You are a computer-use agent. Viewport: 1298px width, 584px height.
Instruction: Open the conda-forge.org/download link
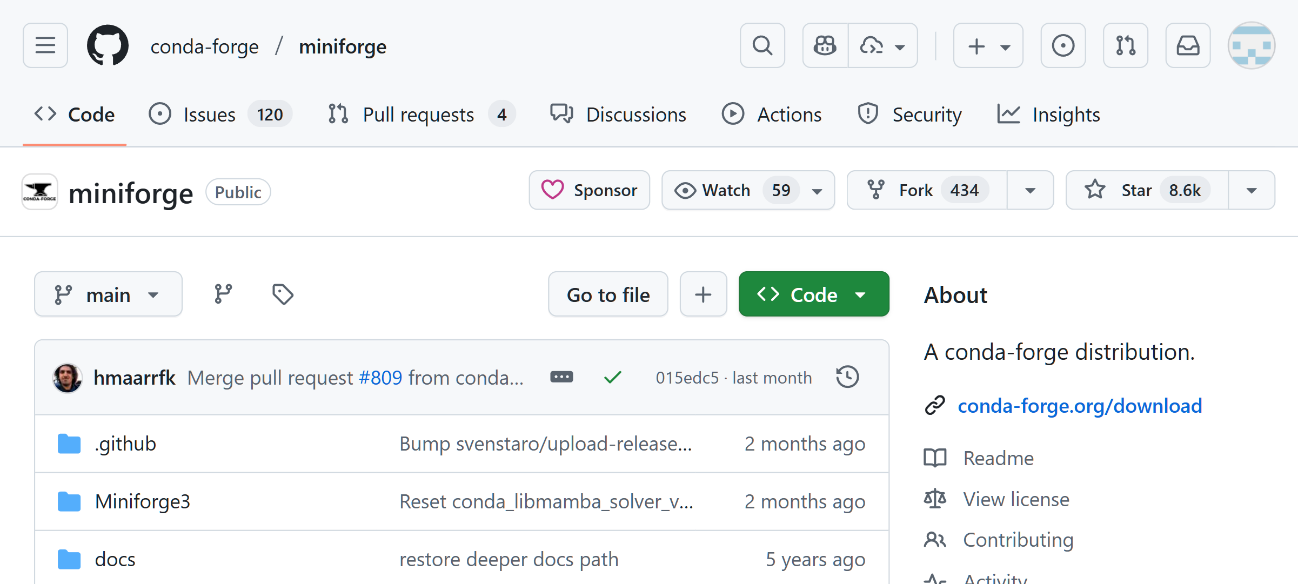(1079, 406)
